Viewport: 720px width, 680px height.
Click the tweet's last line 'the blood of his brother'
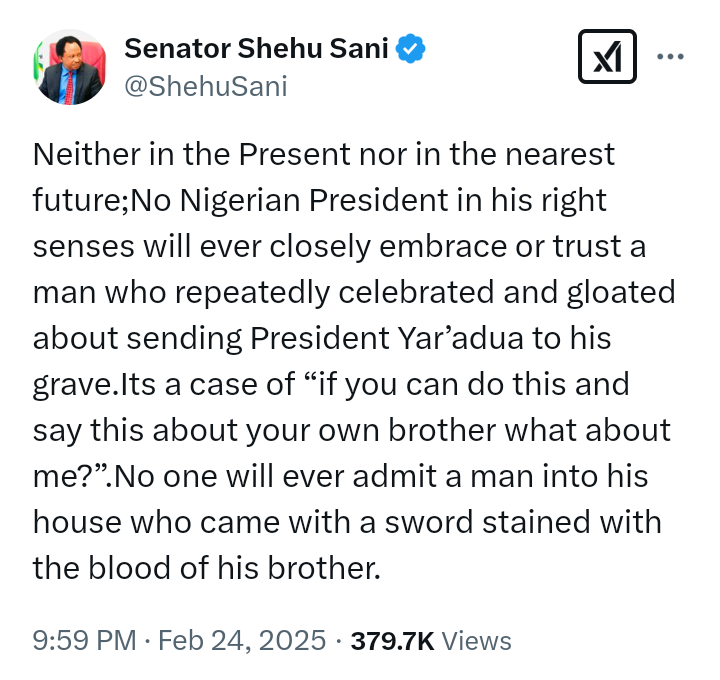207,568
